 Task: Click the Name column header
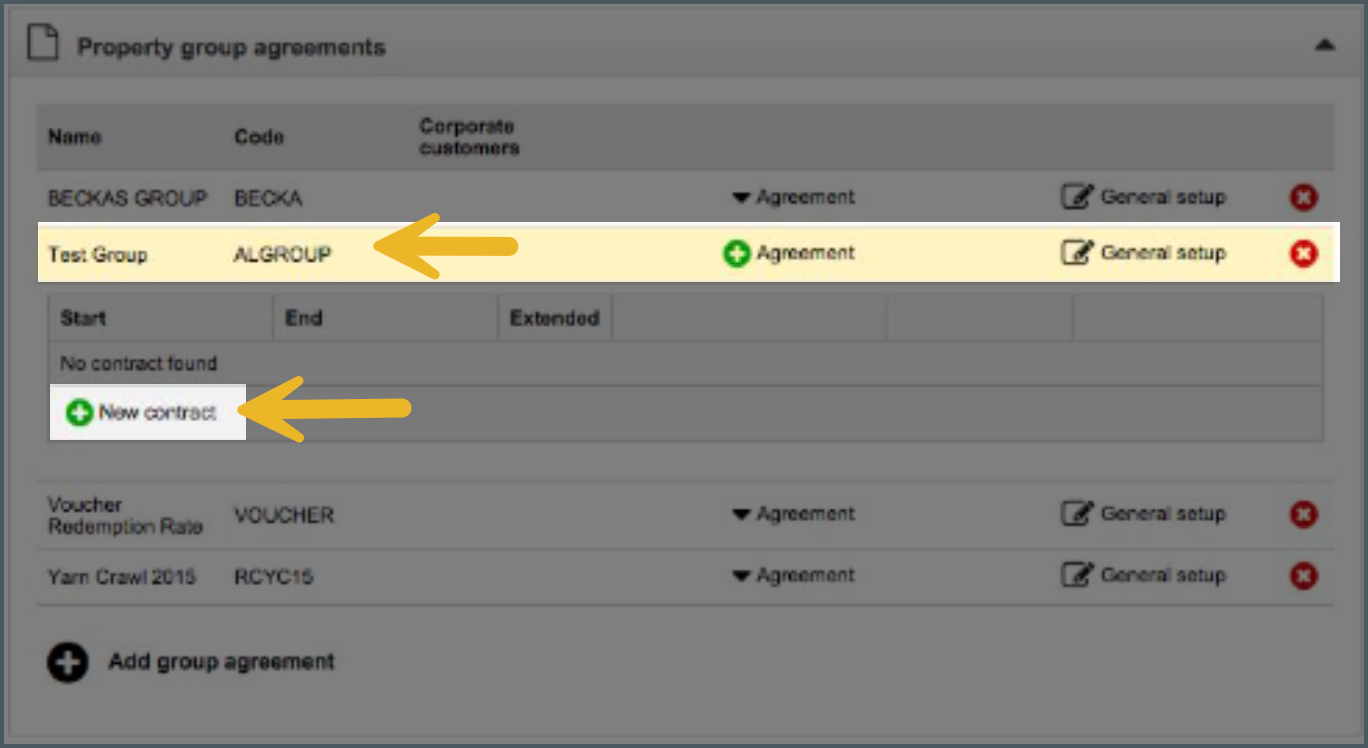(x=75, y=137)
